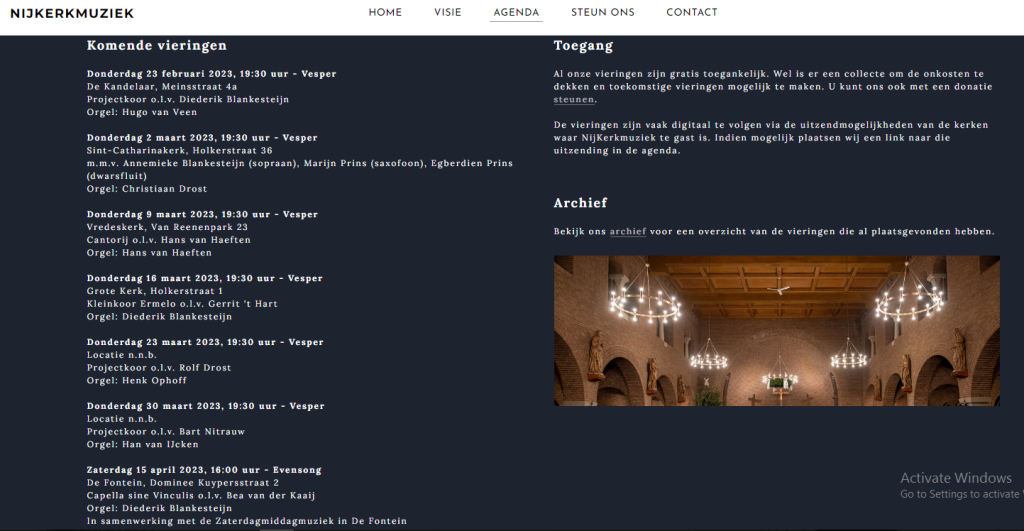Screen dimensions: 1024x531
Task: Click the 'Archief' section heading
Action: (x=580, y=203)
